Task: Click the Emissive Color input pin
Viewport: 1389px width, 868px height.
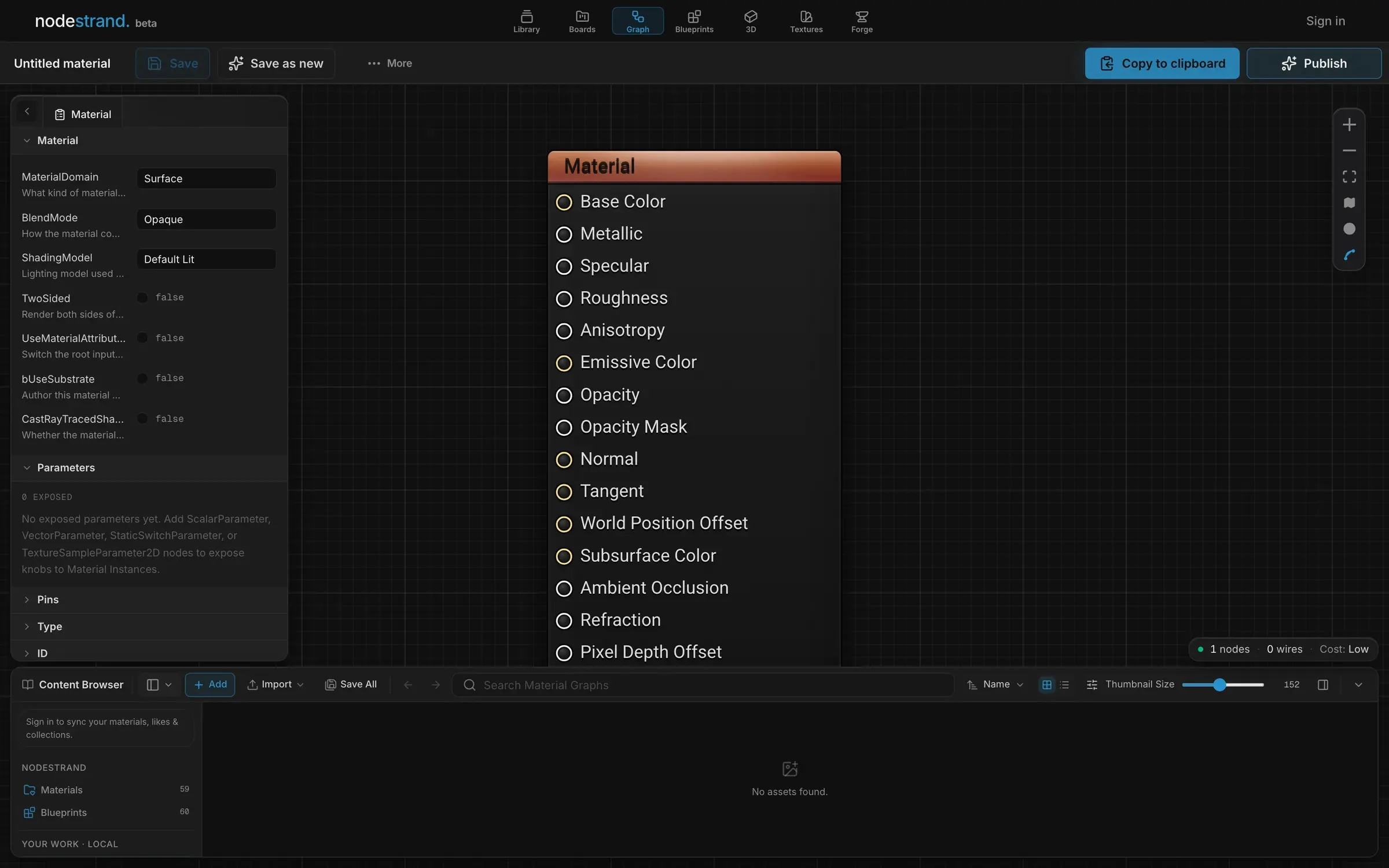Action: pos(564,363)
